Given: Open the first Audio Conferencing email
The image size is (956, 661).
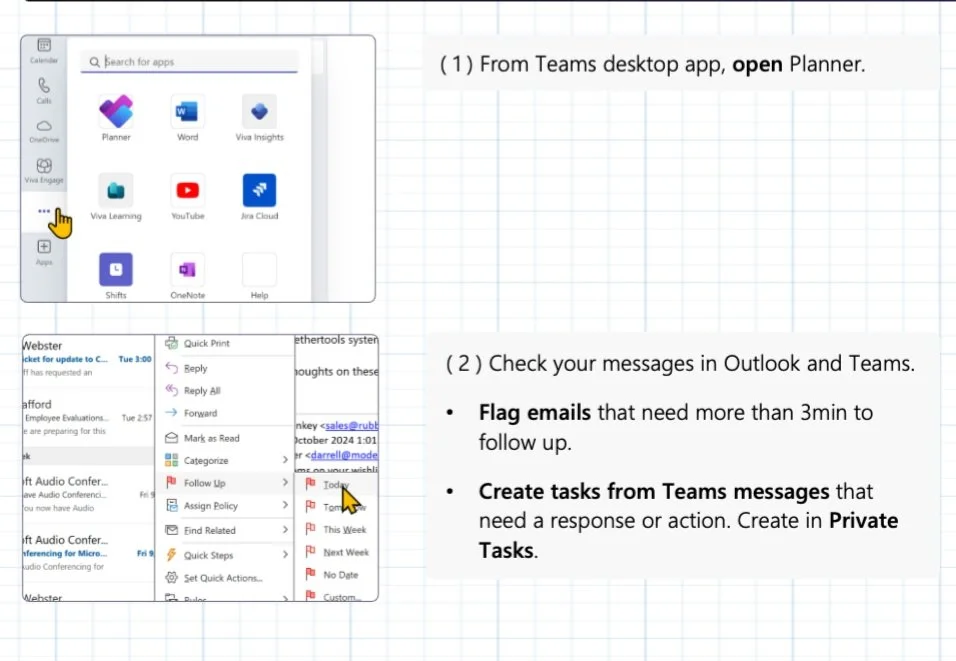Looking at the screenshot, I should click(x=87, y=494).
